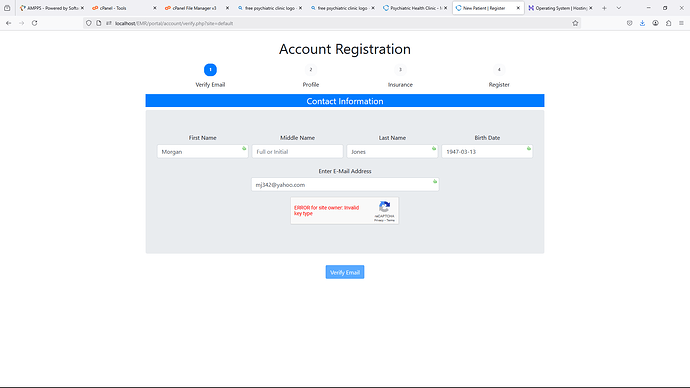
Task: Open the downloads arrow icon
Action: (x=642, y=23)
